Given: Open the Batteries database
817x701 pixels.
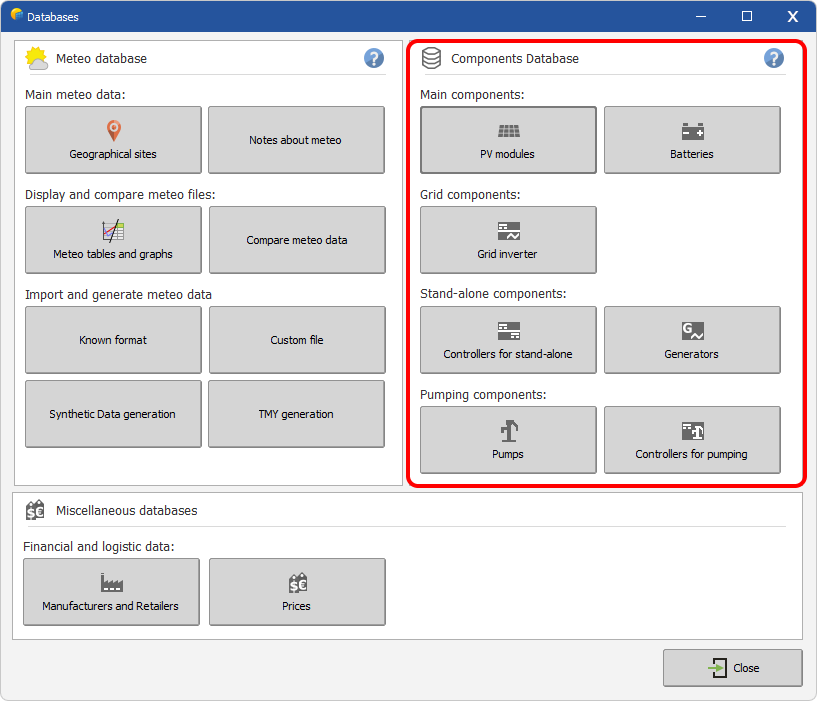Looking at the screenshot, I should [692, 140].
